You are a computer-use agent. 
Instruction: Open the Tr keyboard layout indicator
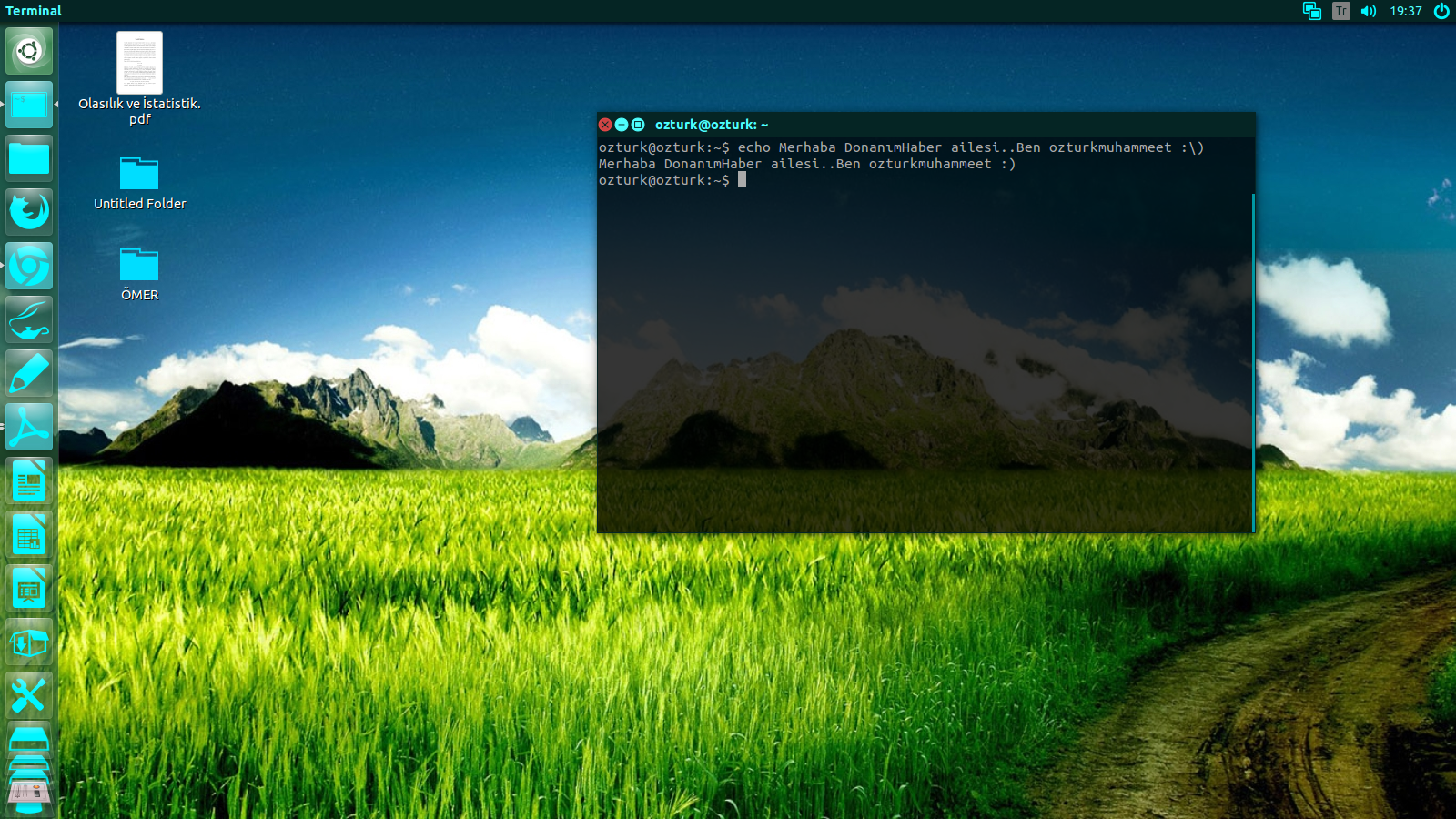[1340, 11]
